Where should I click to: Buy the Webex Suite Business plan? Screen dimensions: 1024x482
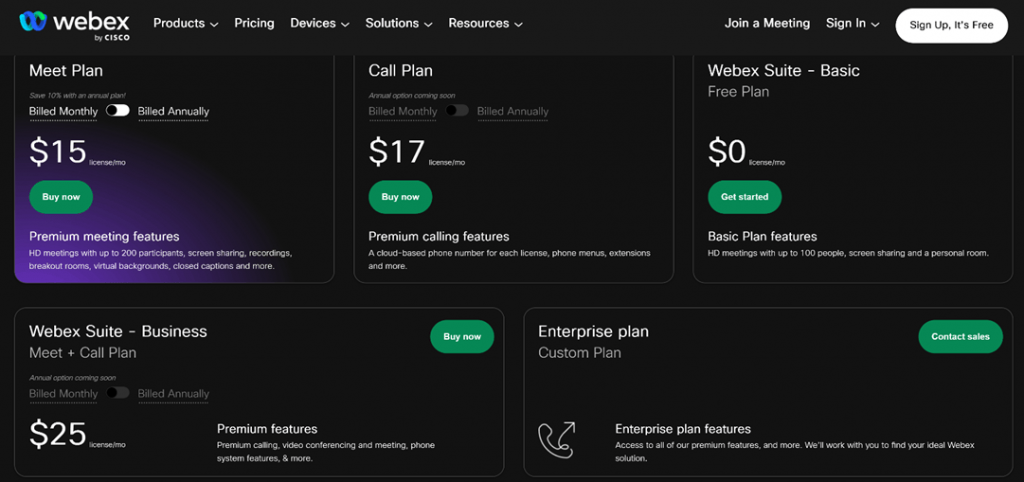[462, 337]
